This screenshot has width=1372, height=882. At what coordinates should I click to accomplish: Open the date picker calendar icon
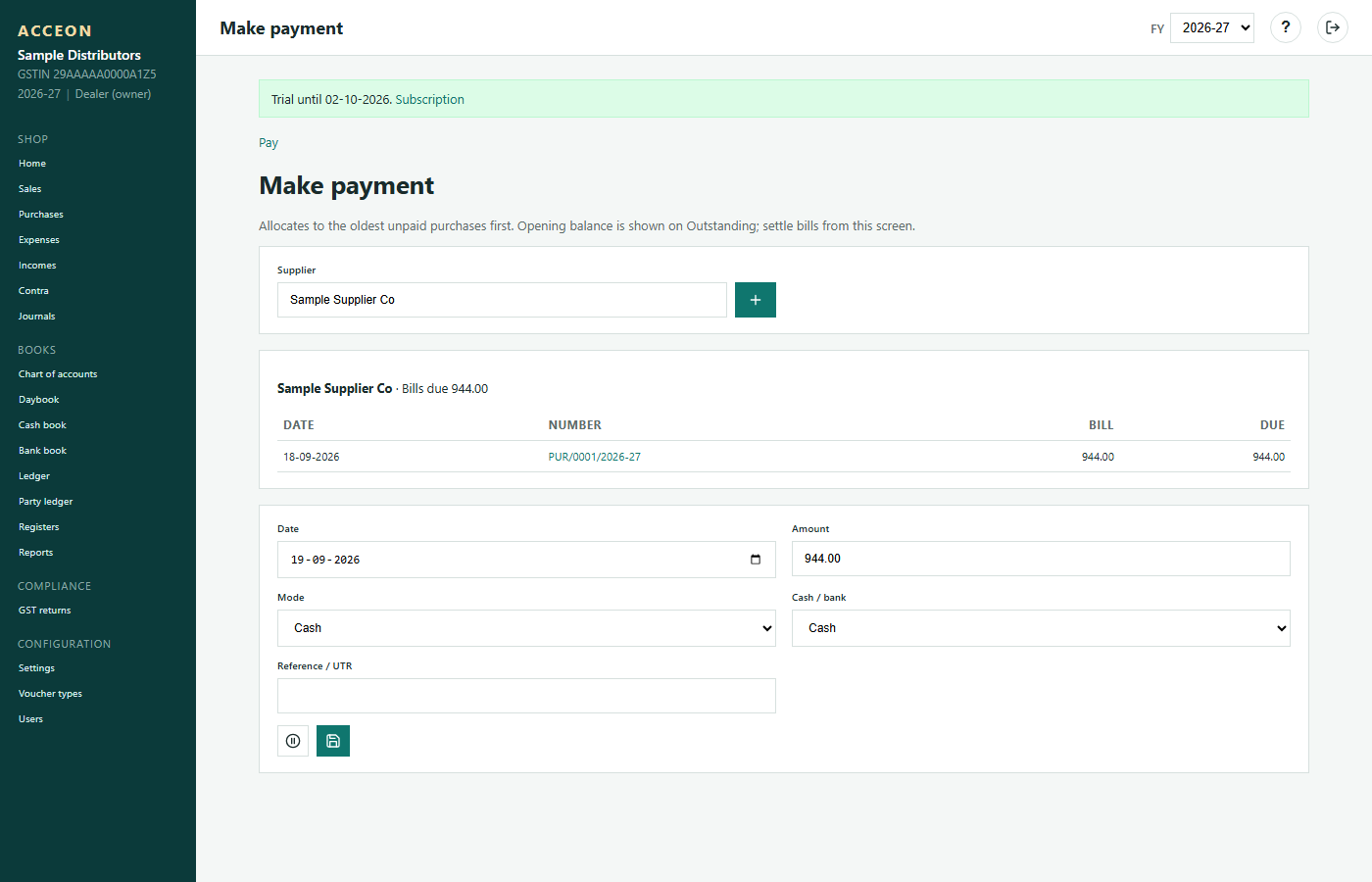(x=756, y=560)
